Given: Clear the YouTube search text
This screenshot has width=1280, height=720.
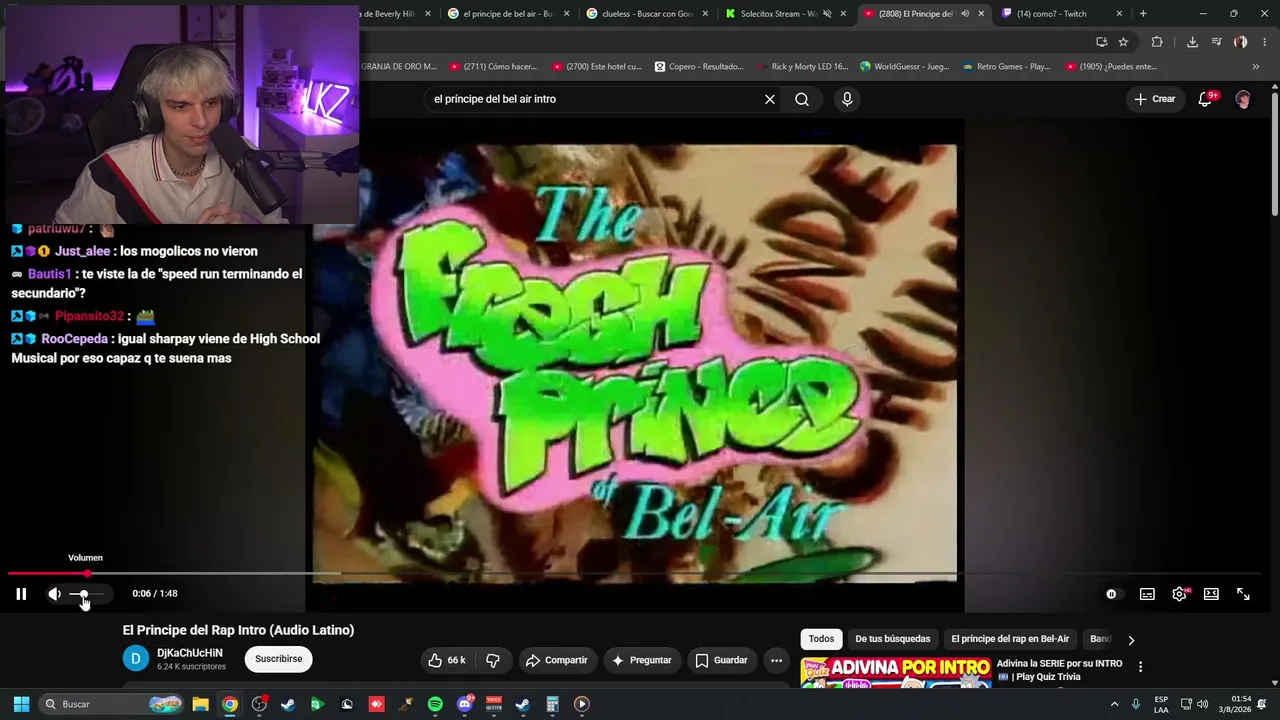Looking at the screenshot, I should 770,99.
